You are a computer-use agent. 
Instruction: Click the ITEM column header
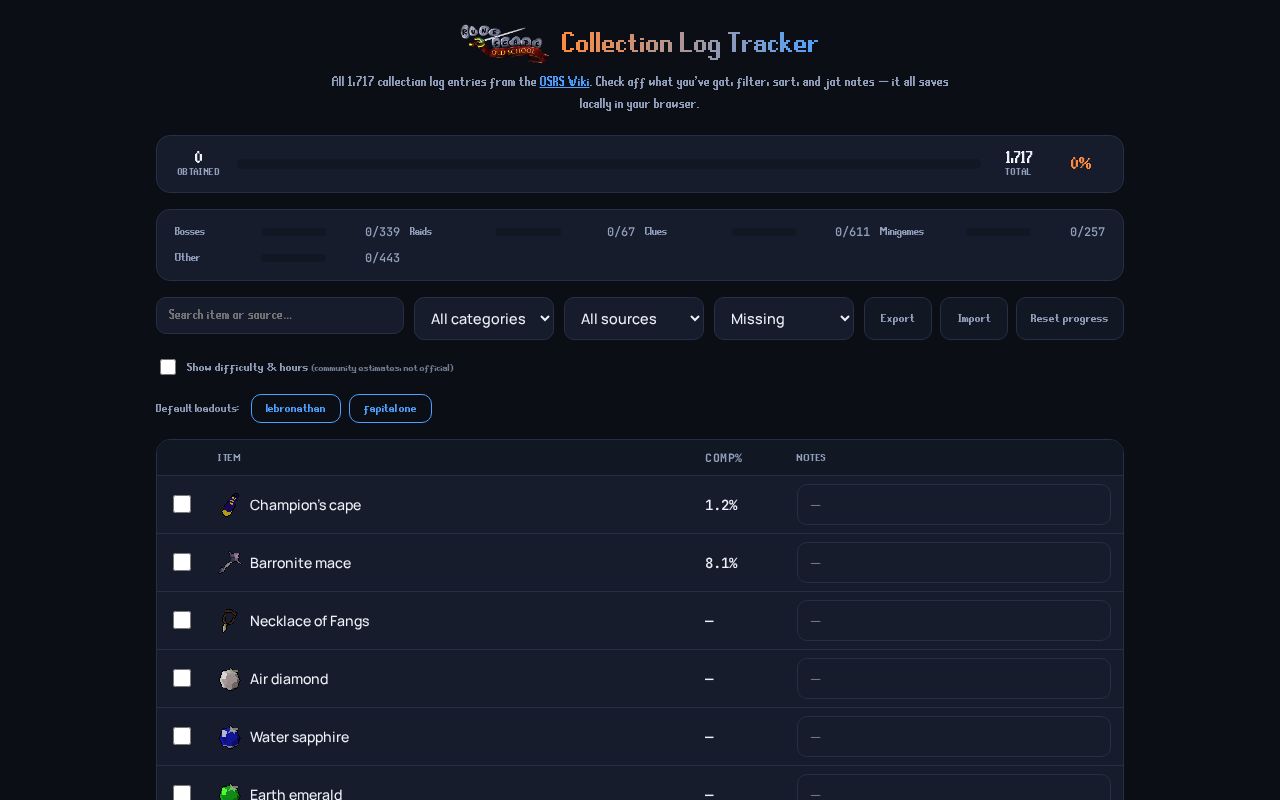229,458
